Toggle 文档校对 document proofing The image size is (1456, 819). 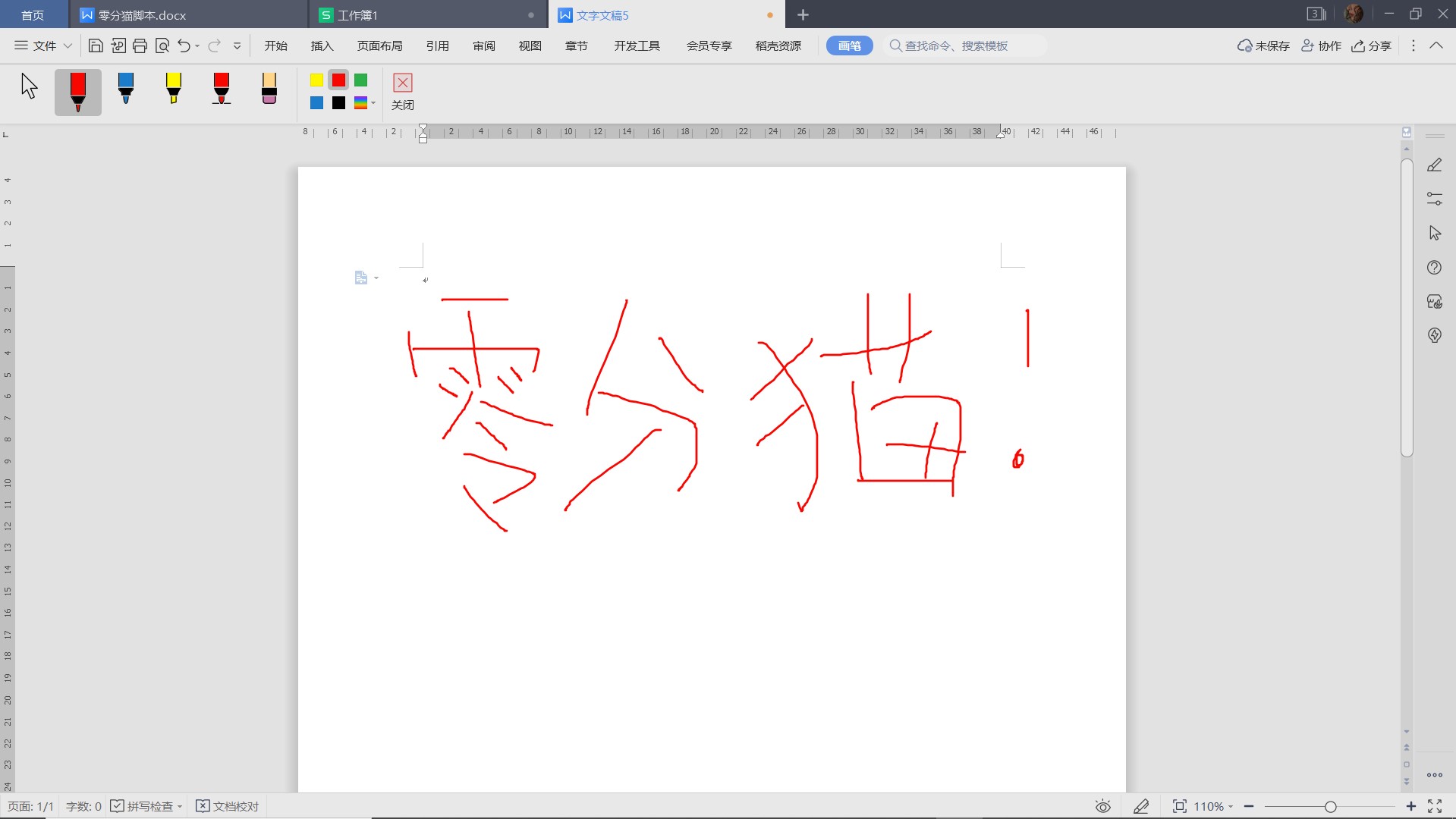(228, 806)
